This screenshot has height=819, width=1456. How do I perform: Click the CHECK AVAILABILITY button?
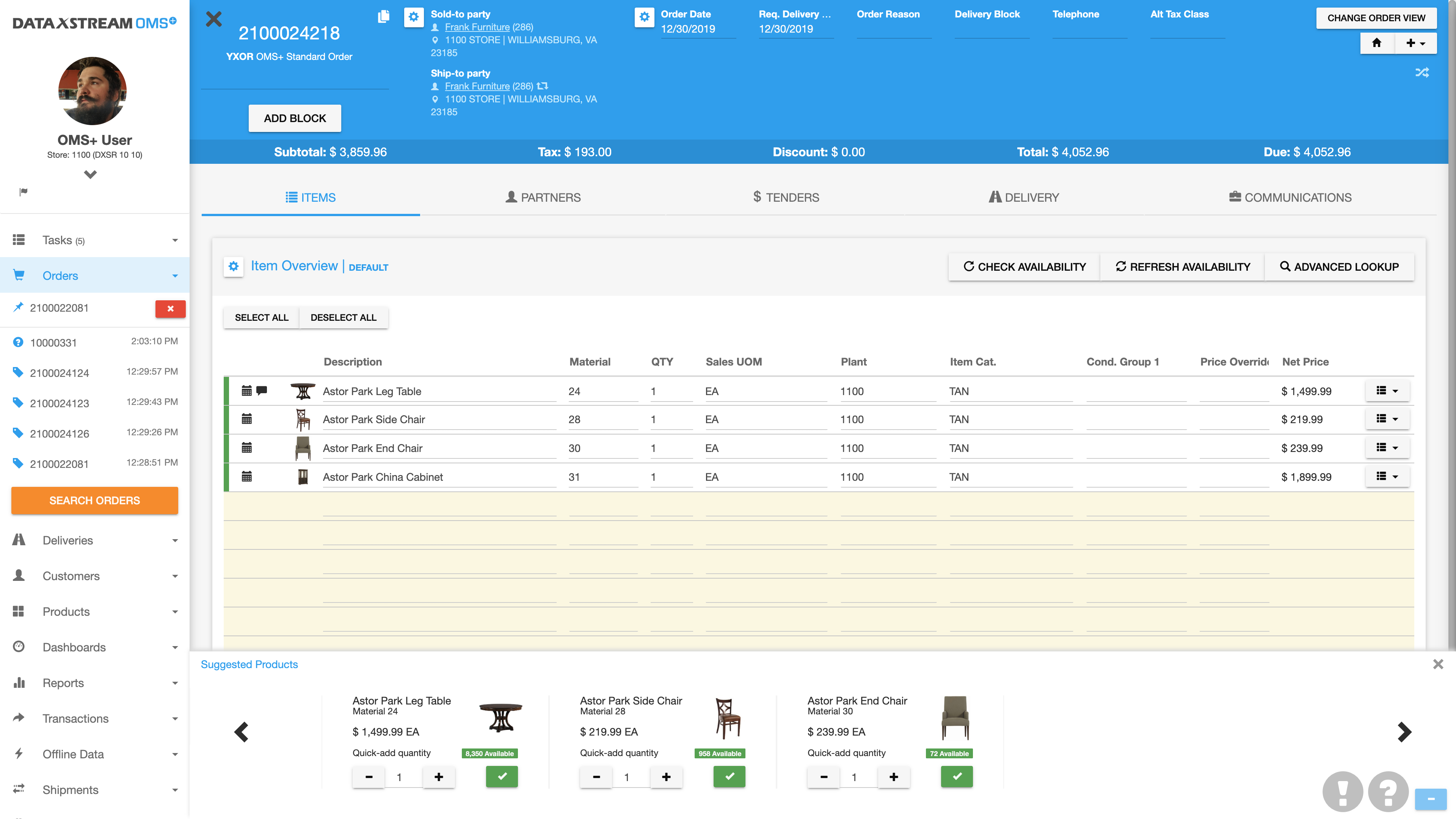[x=1024, y=267]
